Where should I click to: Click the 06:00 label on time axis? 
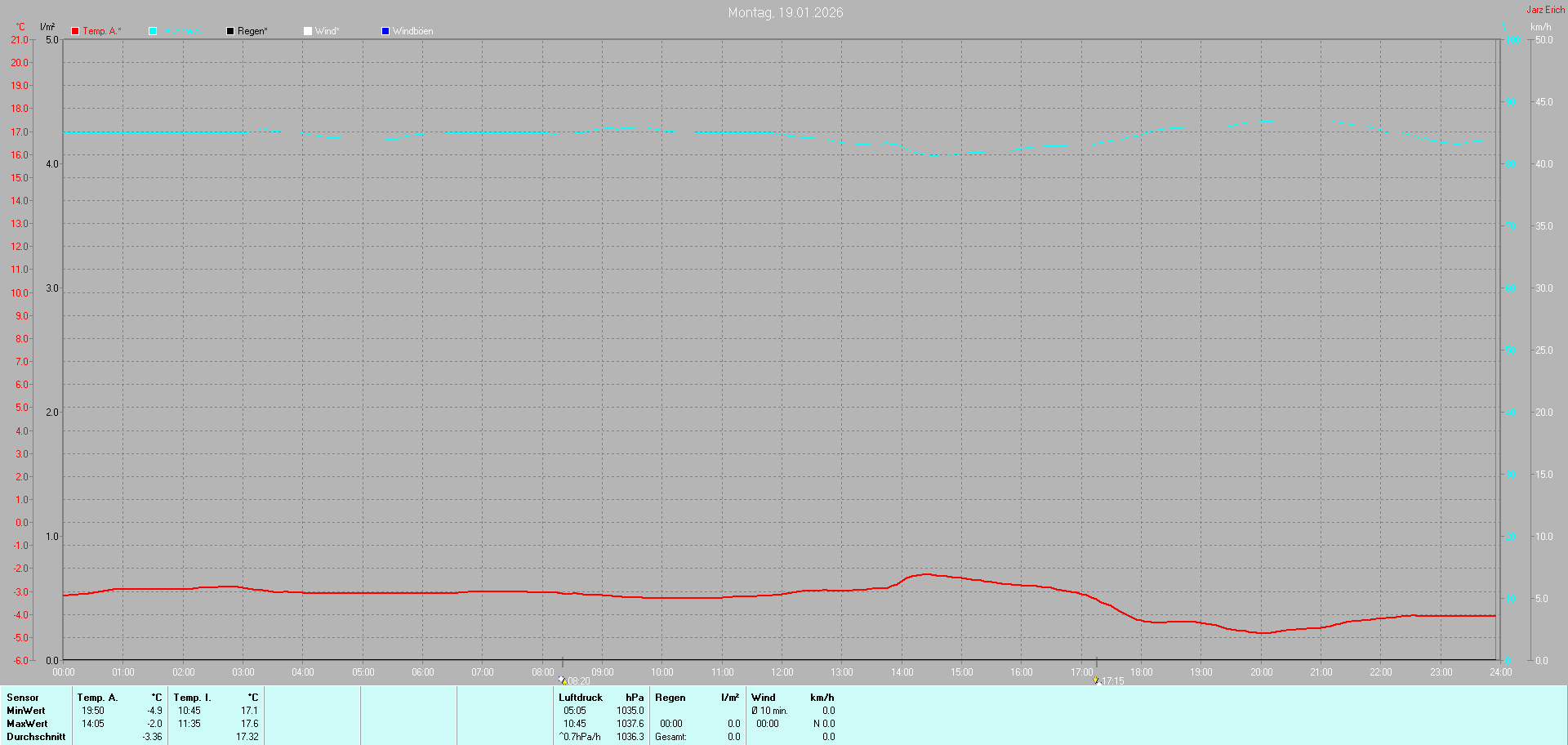click(423, 672)
